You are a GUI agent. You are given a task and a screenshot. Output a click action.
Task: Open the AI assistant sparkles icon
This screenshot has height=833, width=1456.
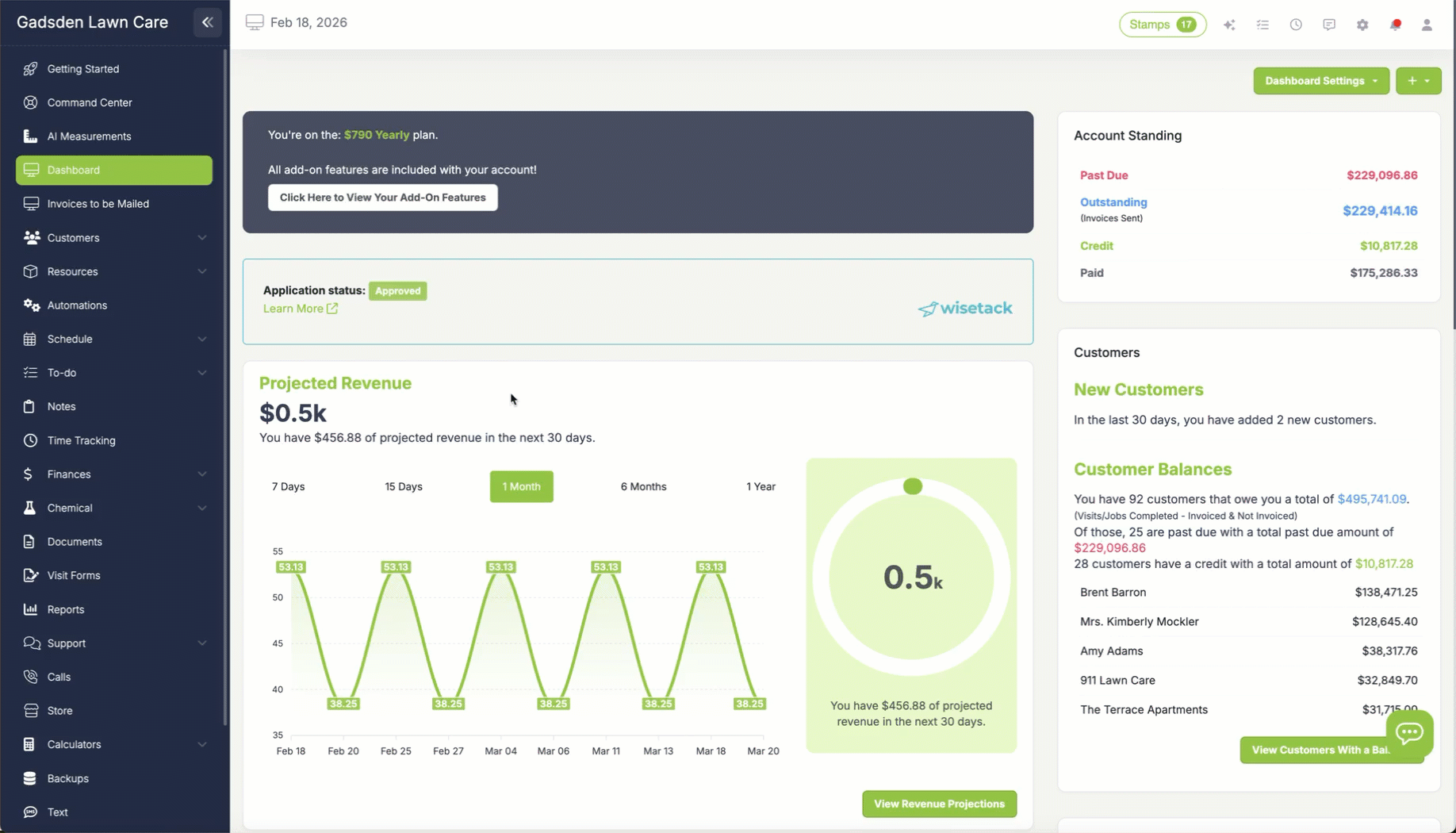pyautogui.click(x=1229, y=25)
